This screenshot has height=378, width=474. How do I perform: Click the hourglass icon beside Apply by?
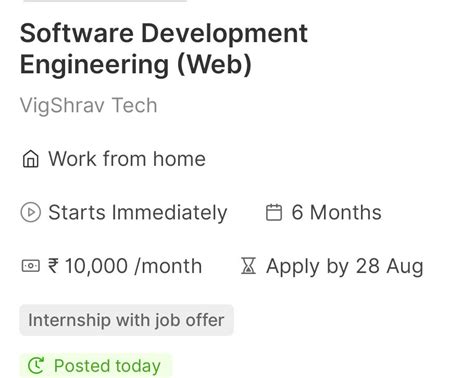248,266
